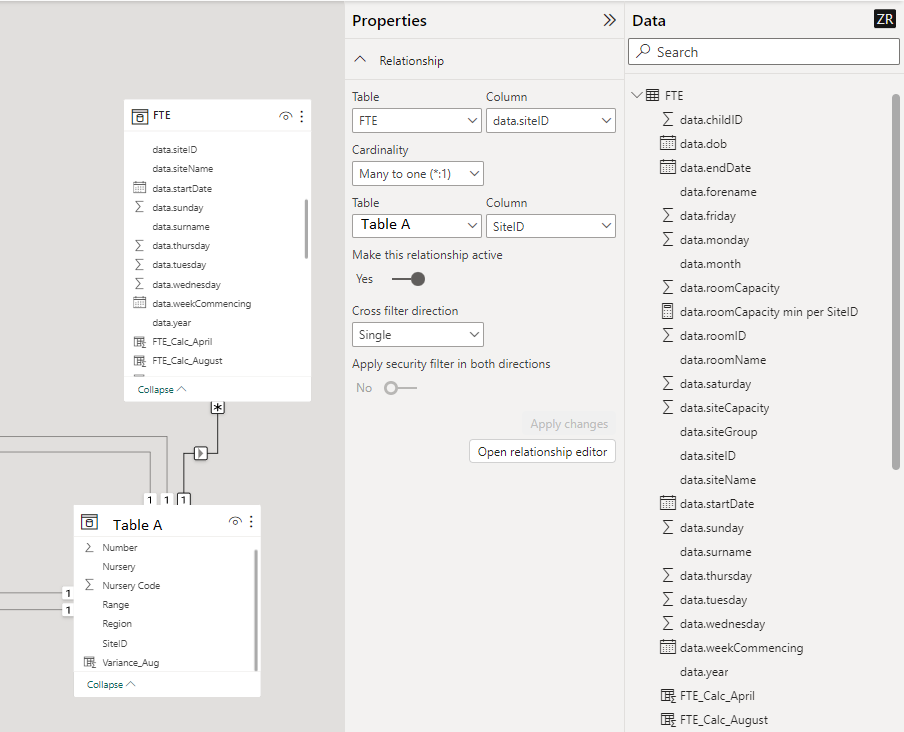Click the Data pane vertical scrollbar
The height and width of the screenshot is (732, 904).
(x=895, y=281)
